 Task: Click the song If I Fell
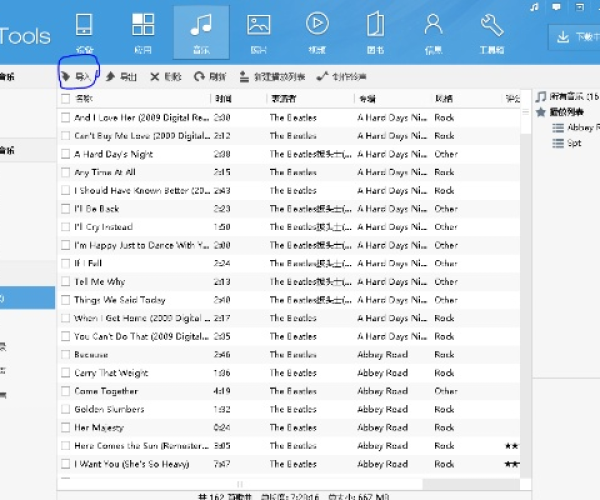[88, 263]
